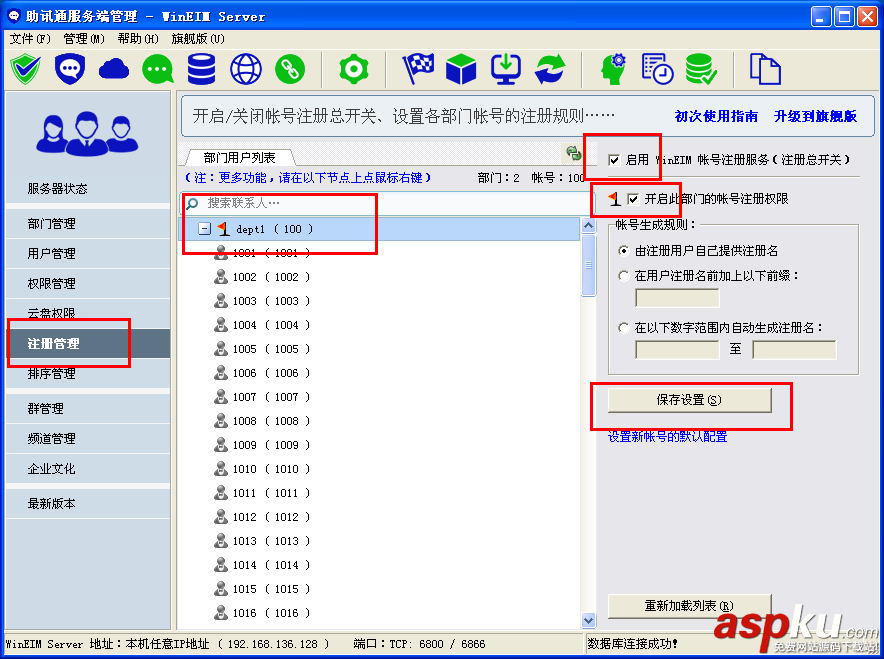Open the cloud service toolbar icon
The image size is (884, 659).
tap(113, 70)
